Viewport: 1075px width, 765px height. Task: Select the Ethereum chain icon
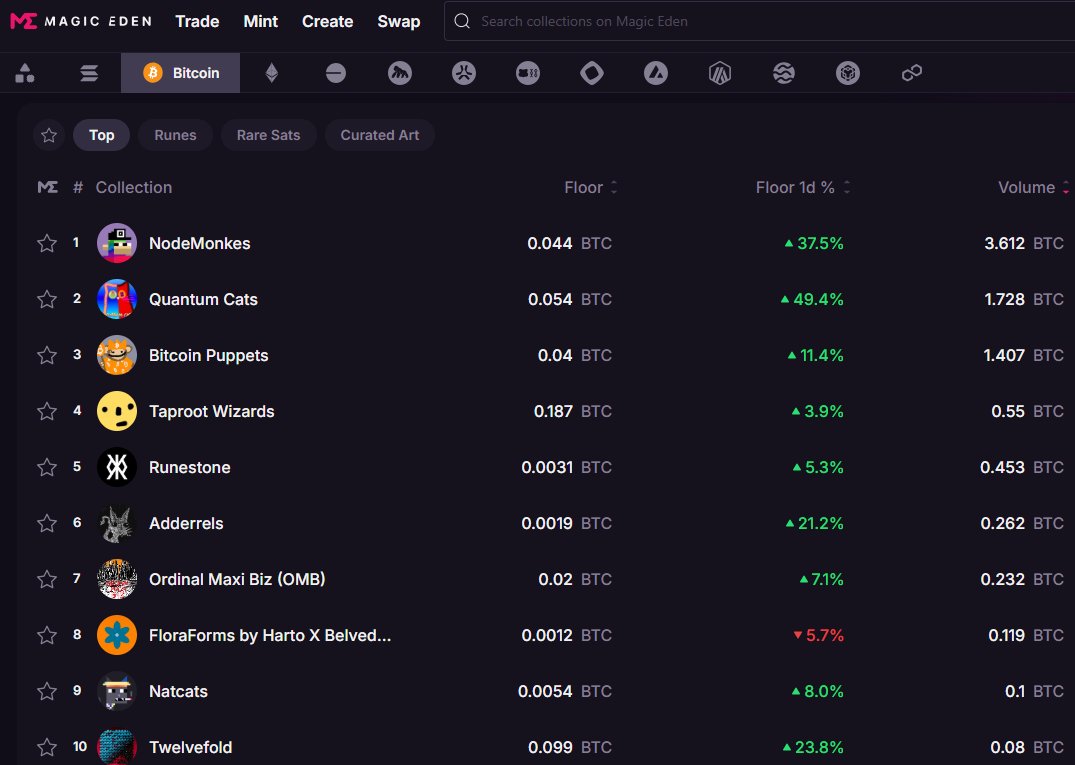271,73
